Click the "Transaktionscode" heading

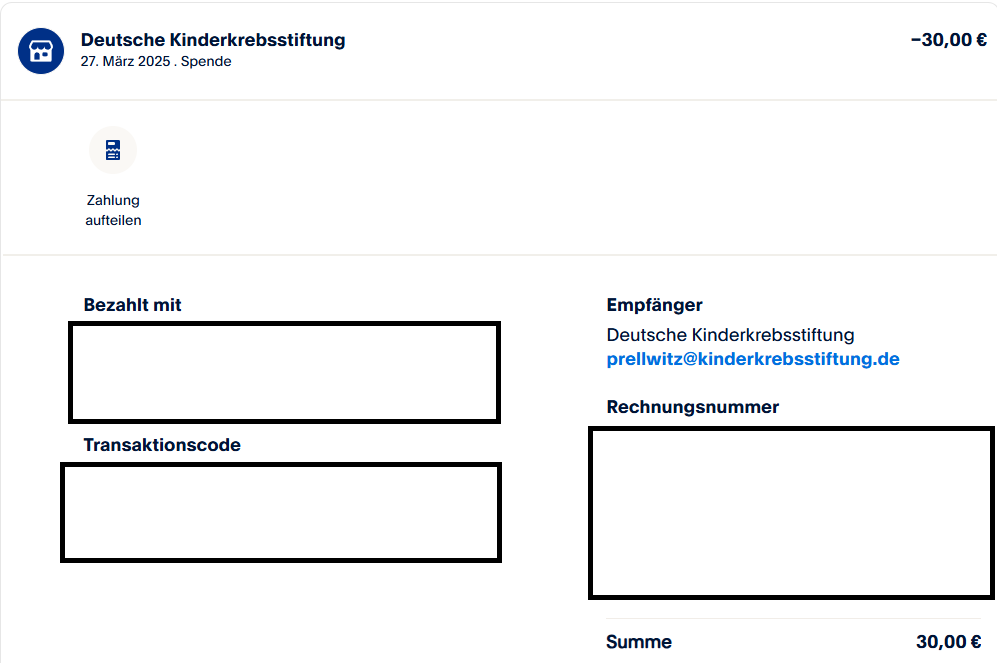point(162,445)
